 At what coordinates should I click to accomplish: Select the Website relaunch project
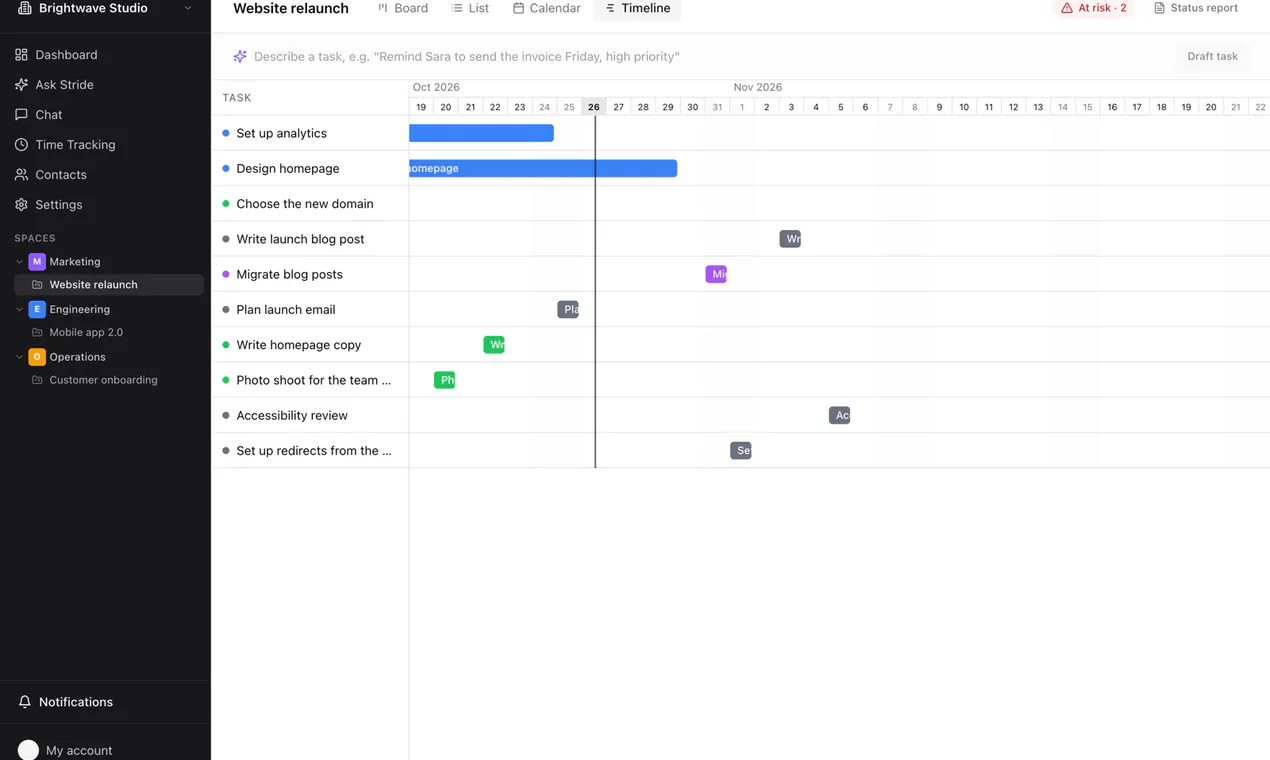click(x=109, y=285)
